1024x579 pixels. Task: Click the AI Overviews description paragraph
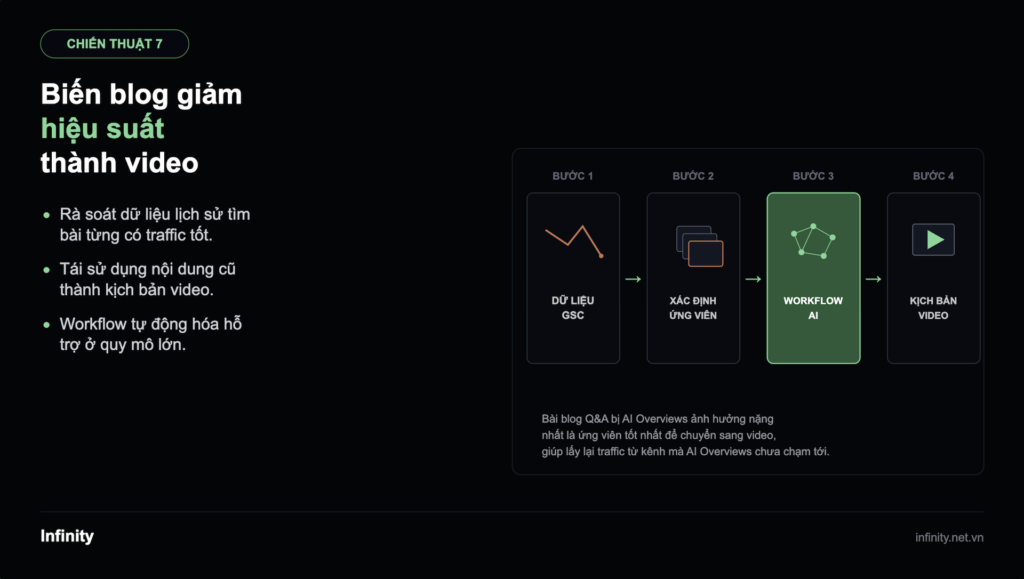coord(685,435)
